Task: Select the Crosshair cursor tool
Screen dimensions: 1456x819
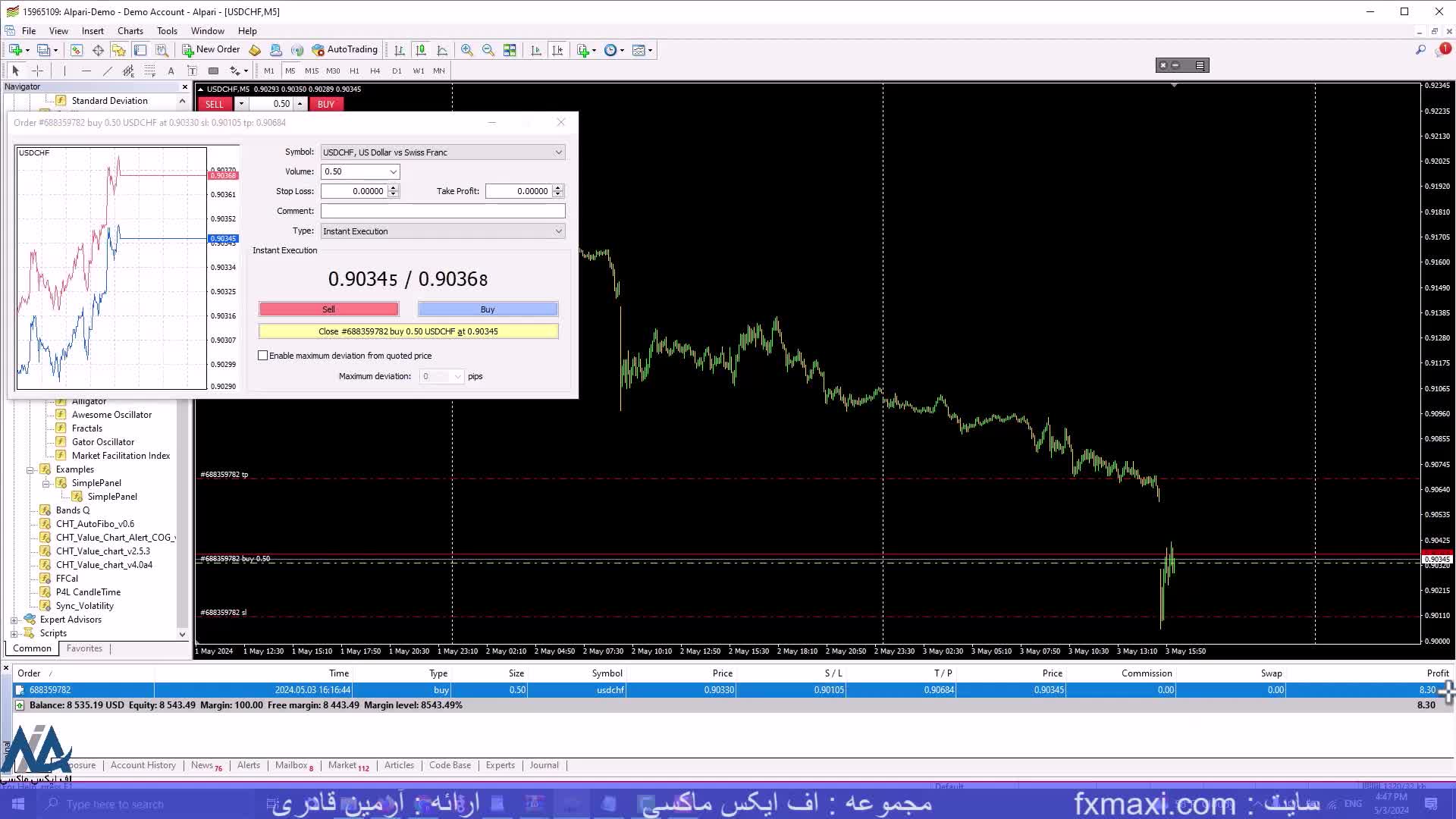Action: coord(37,71)
